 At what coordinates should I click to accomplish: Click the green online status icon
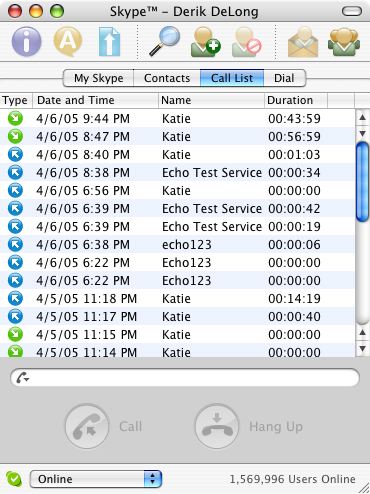pos(14,479)
